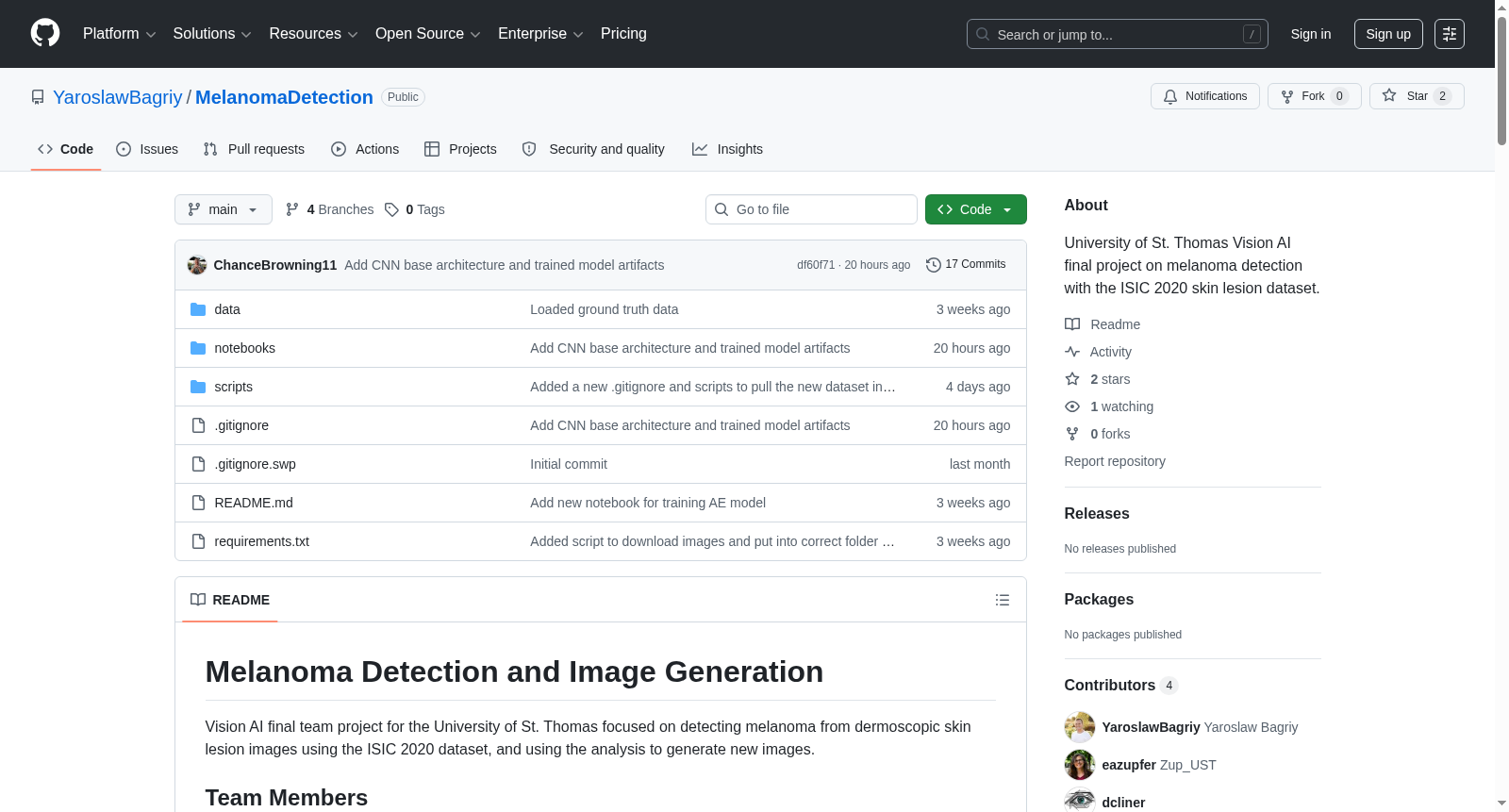
Task: Expand the Resources menu
Action: click(x=313, y=34)
